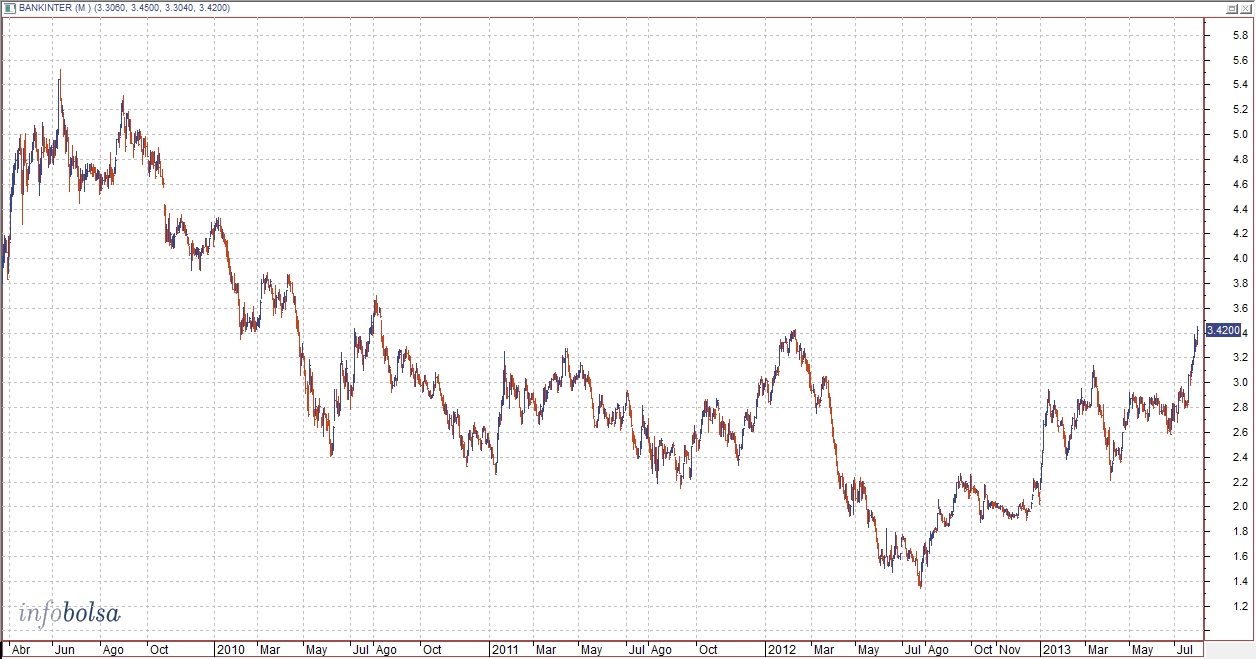Click the 1.2 value on price axis

pyautogui.click(x=1239, y=606)
